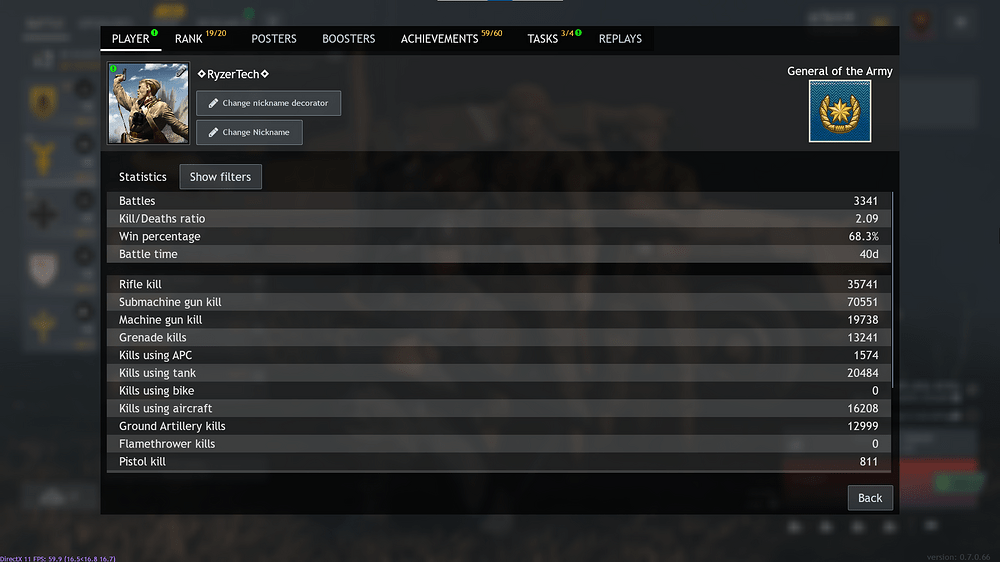Open the RANK tab
Viewport: 1000px width, 562px height.
pyautogui.click(x=189, y=39)
